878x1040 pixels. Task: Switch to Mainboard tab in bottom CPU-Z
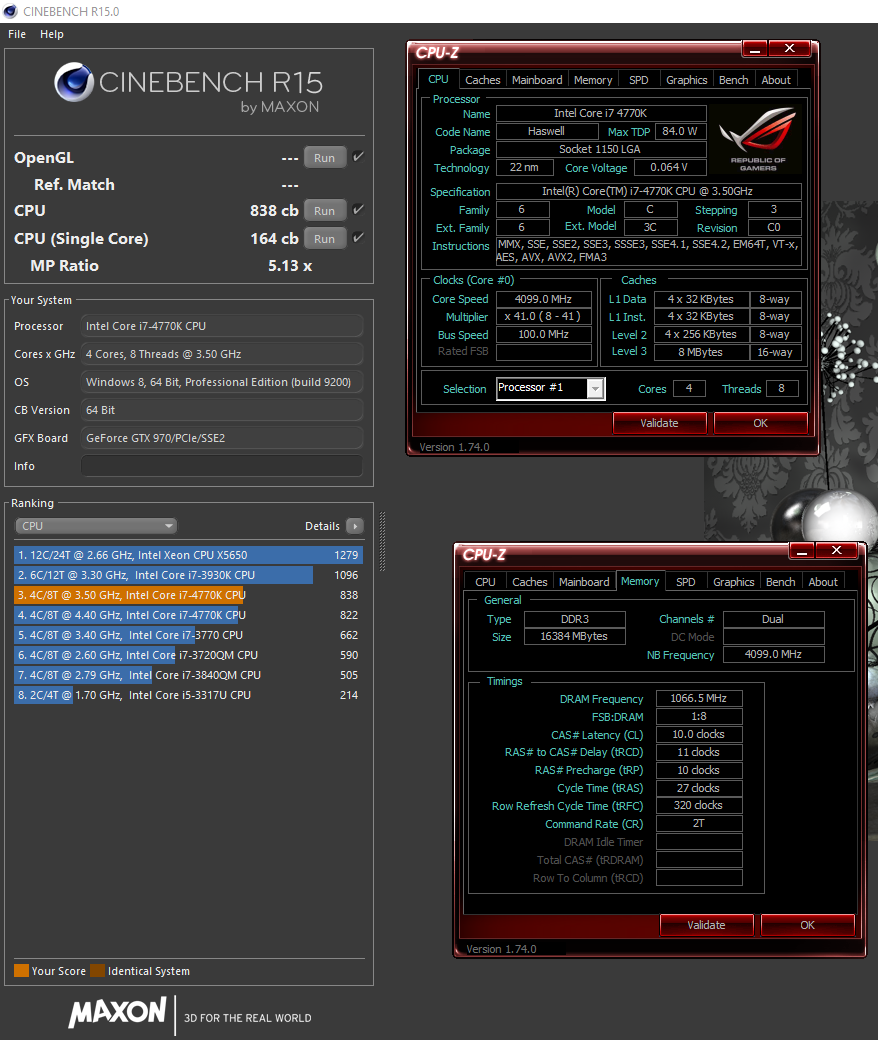coord(584,582)
